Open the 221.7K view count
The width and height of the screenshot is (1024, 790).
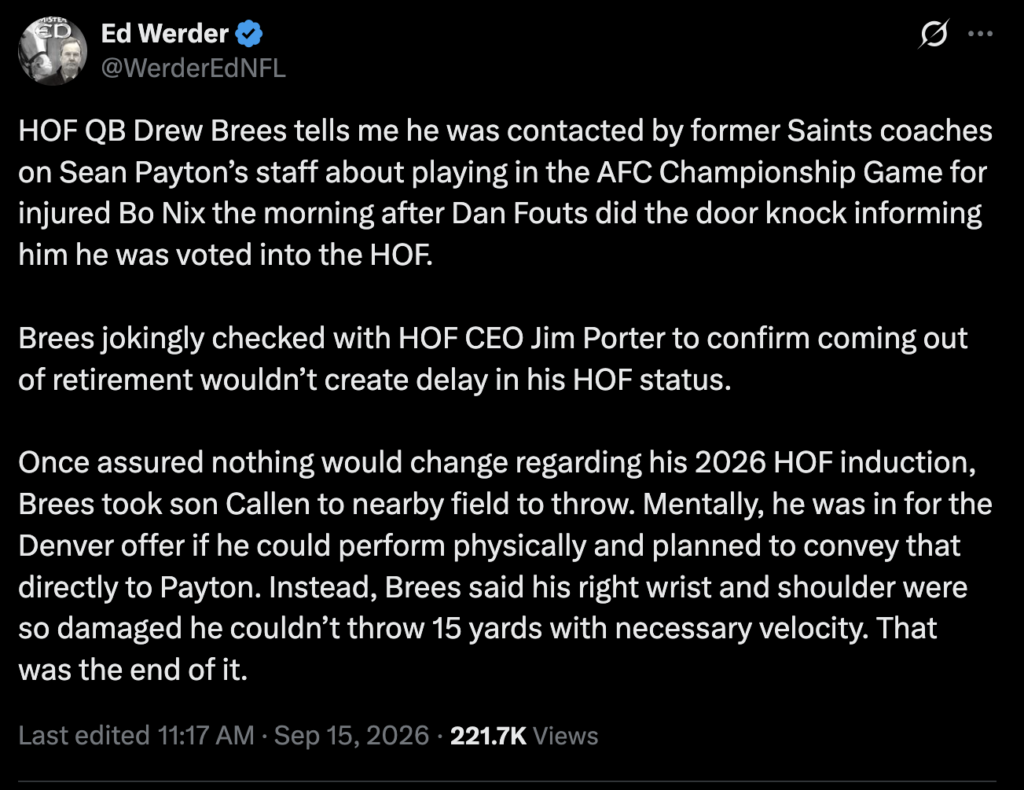pyautogui.click(x=488, y=735)
